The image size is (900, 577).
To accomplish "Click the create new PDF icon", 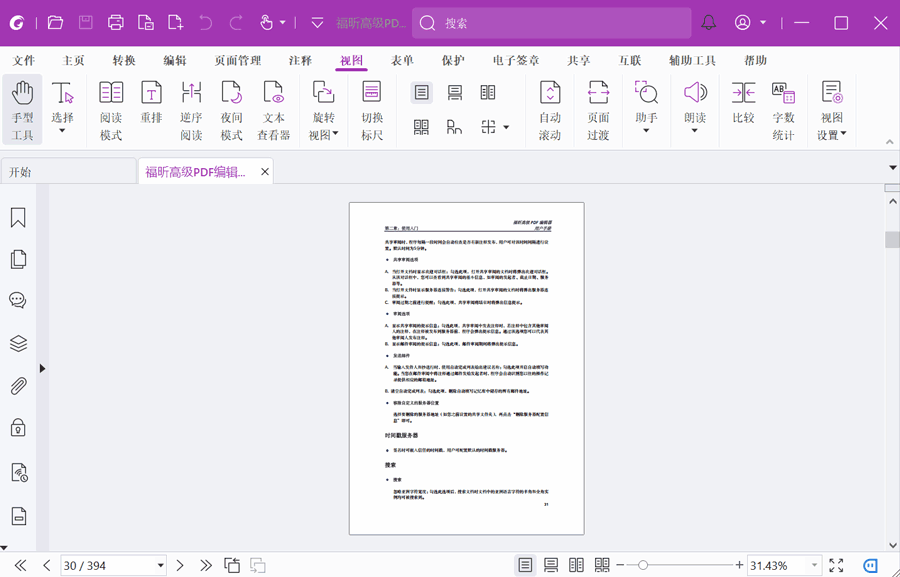I will click(x=176, y=23).
